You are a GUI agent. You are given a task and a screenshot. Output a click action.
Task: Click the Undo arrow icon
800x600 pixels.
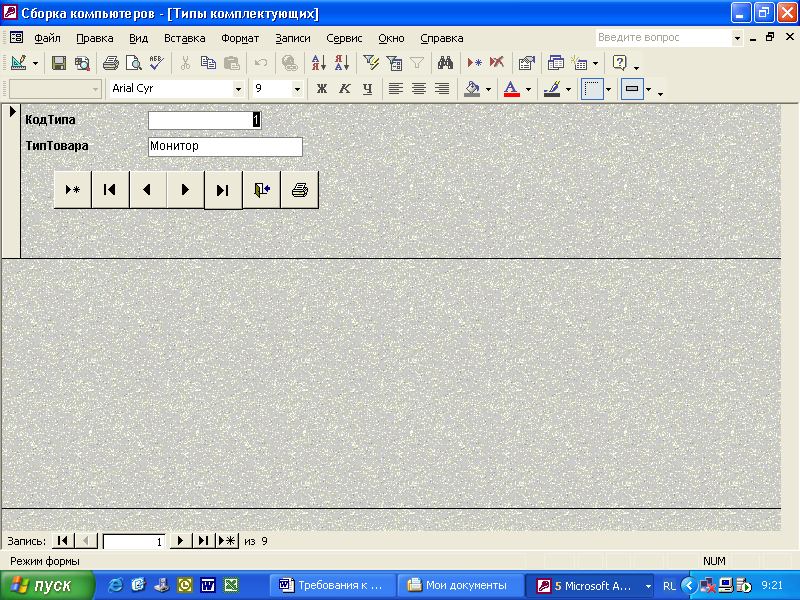point(261,63)
